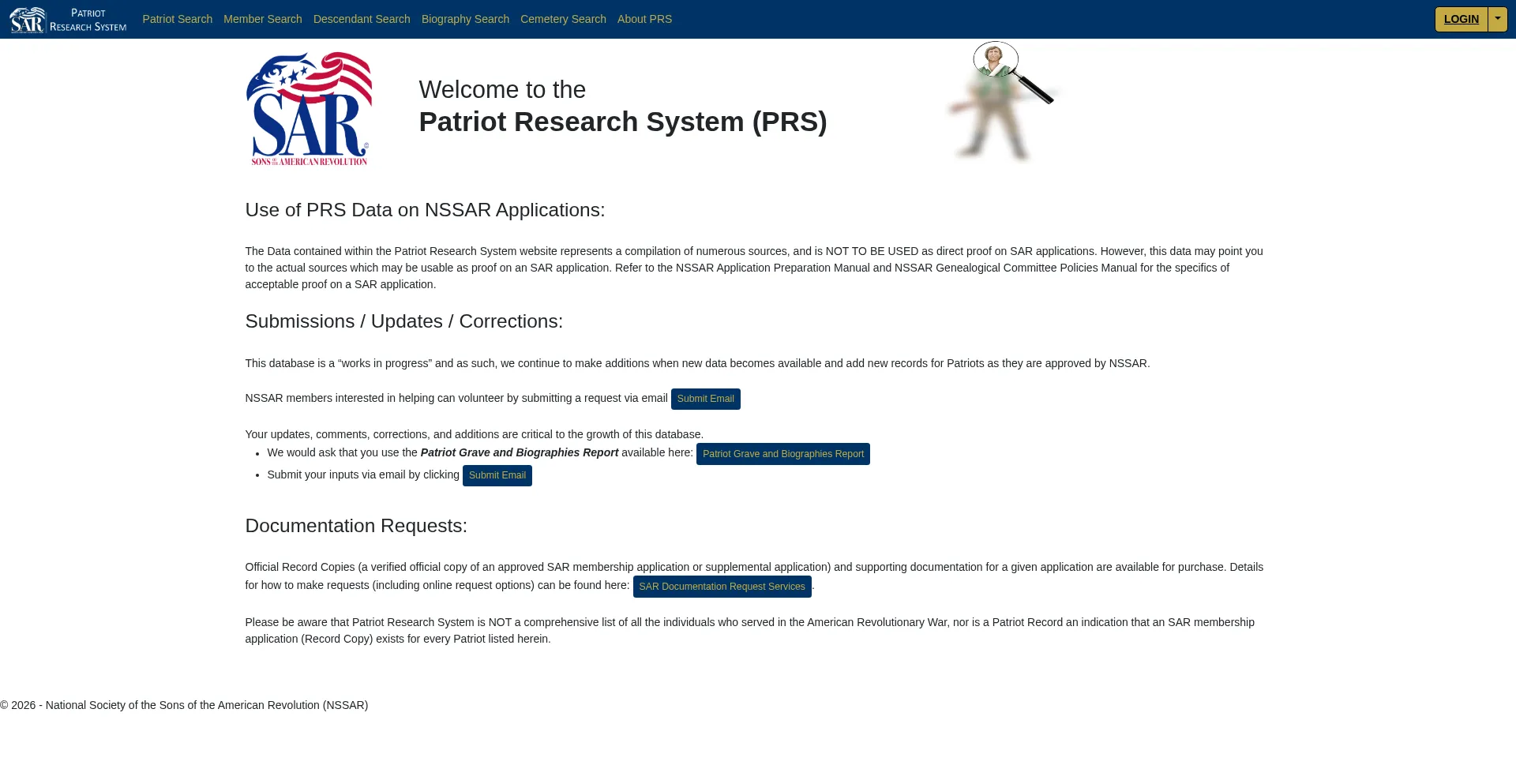This screenshot has height=784, width=1516.
Task: Click the copyright NSSAR footer text
Action: (184, 705)
